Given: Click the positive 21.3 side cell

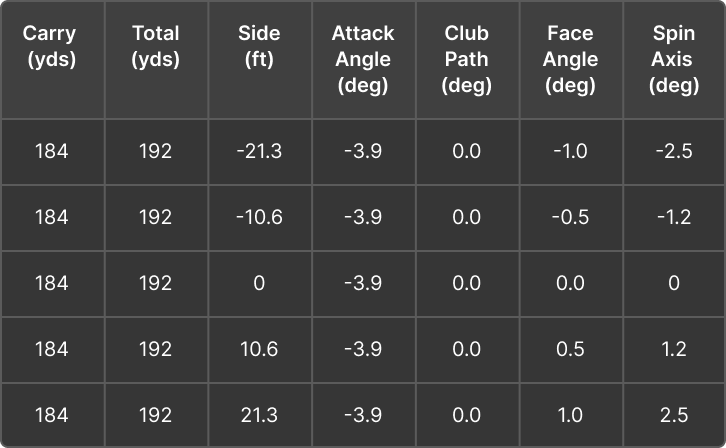Looking at the screenshot, I should pos(259,415).
